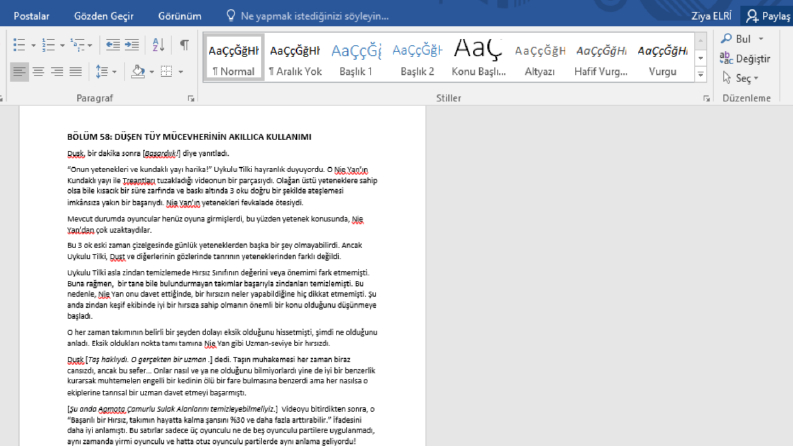This screenshot has width=793, height=446.
Task: Open the Seç select menu
Action: click(740, 78)
